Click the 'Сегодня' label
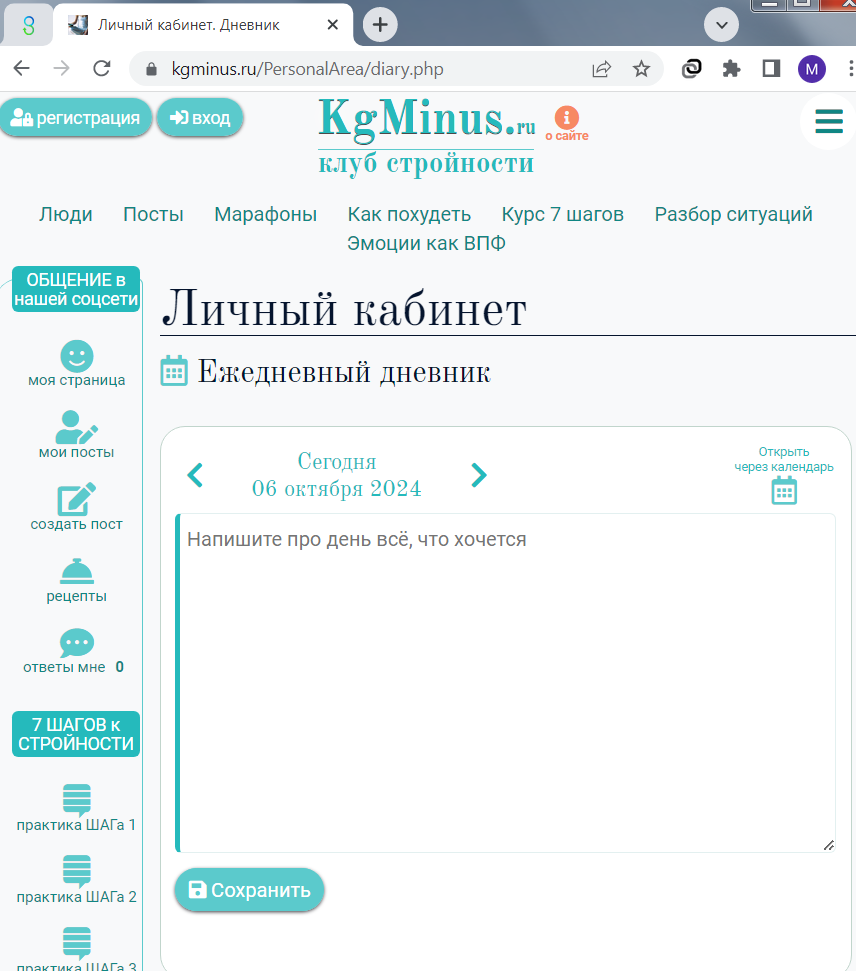The width and height of the screenshot is (856, 971). (337, 461)
